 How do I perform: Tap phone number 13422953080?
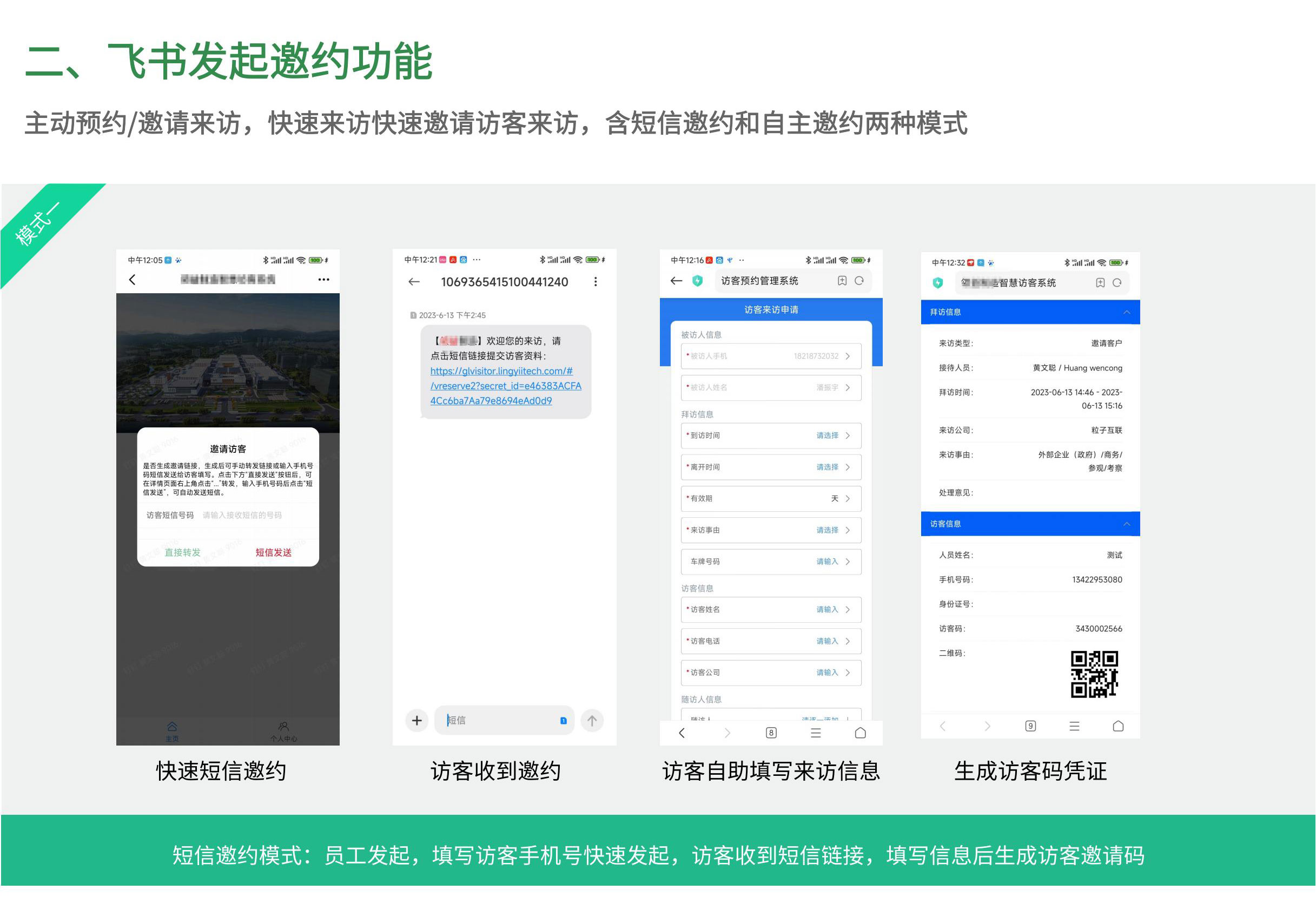[1097, 579]
